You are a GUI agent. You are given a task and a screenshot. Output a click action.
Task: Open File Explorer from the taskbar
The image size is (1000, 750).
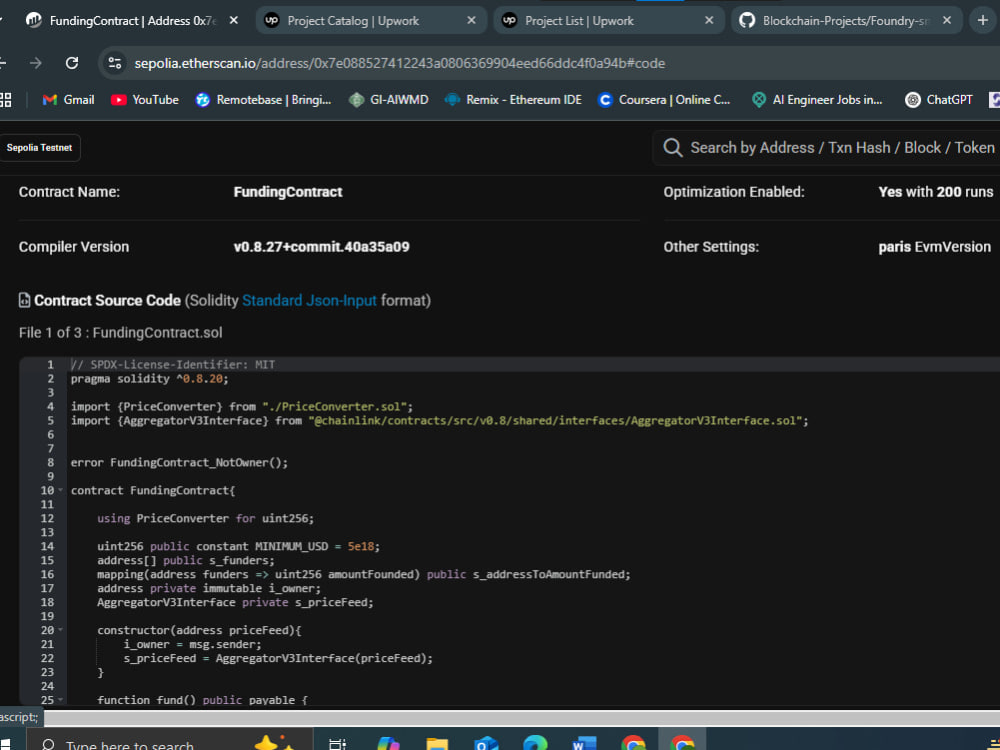pyautogui.click(x=437, y=743)
